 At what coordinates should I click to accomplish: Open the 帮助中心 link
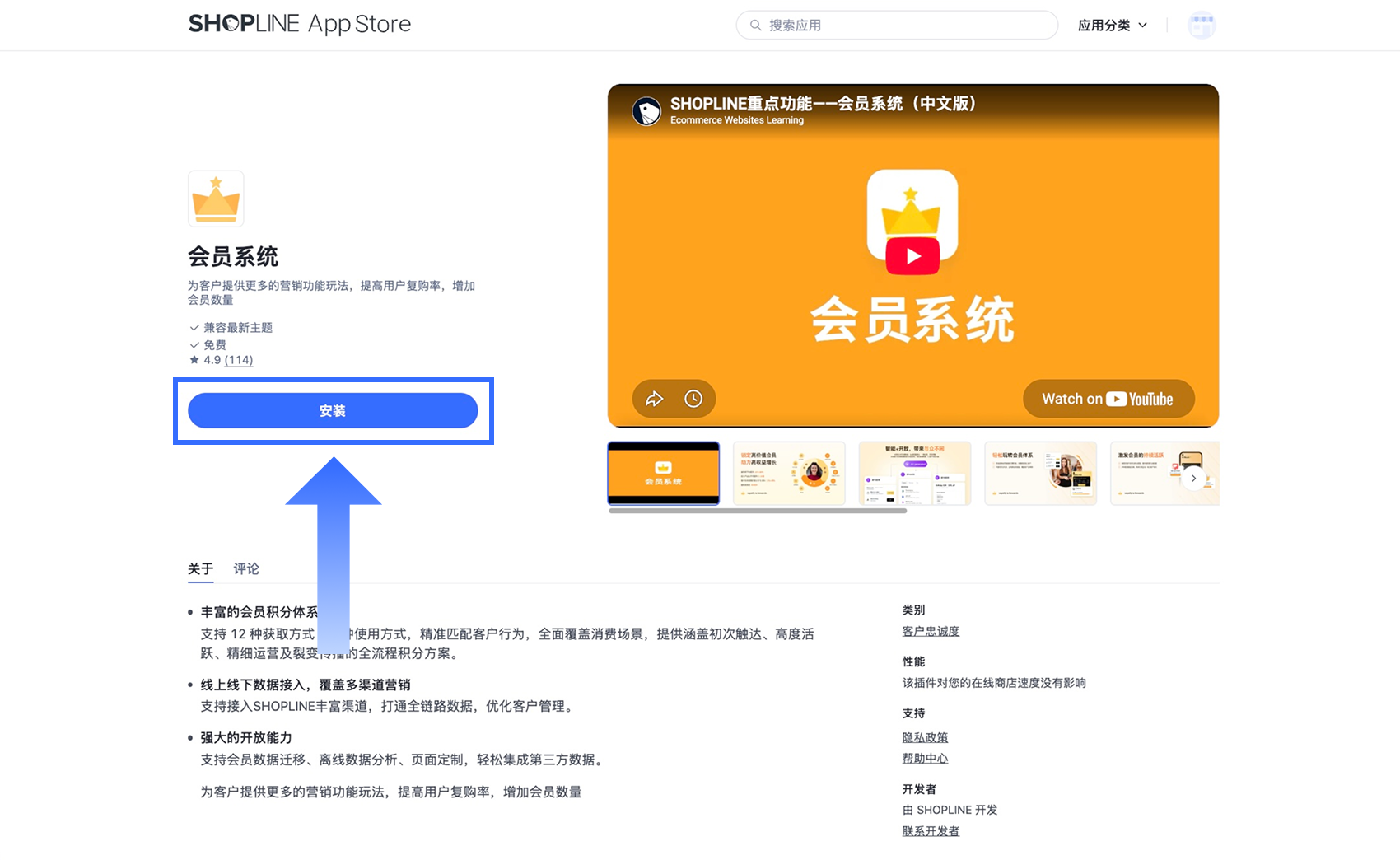tap(925, 758)
